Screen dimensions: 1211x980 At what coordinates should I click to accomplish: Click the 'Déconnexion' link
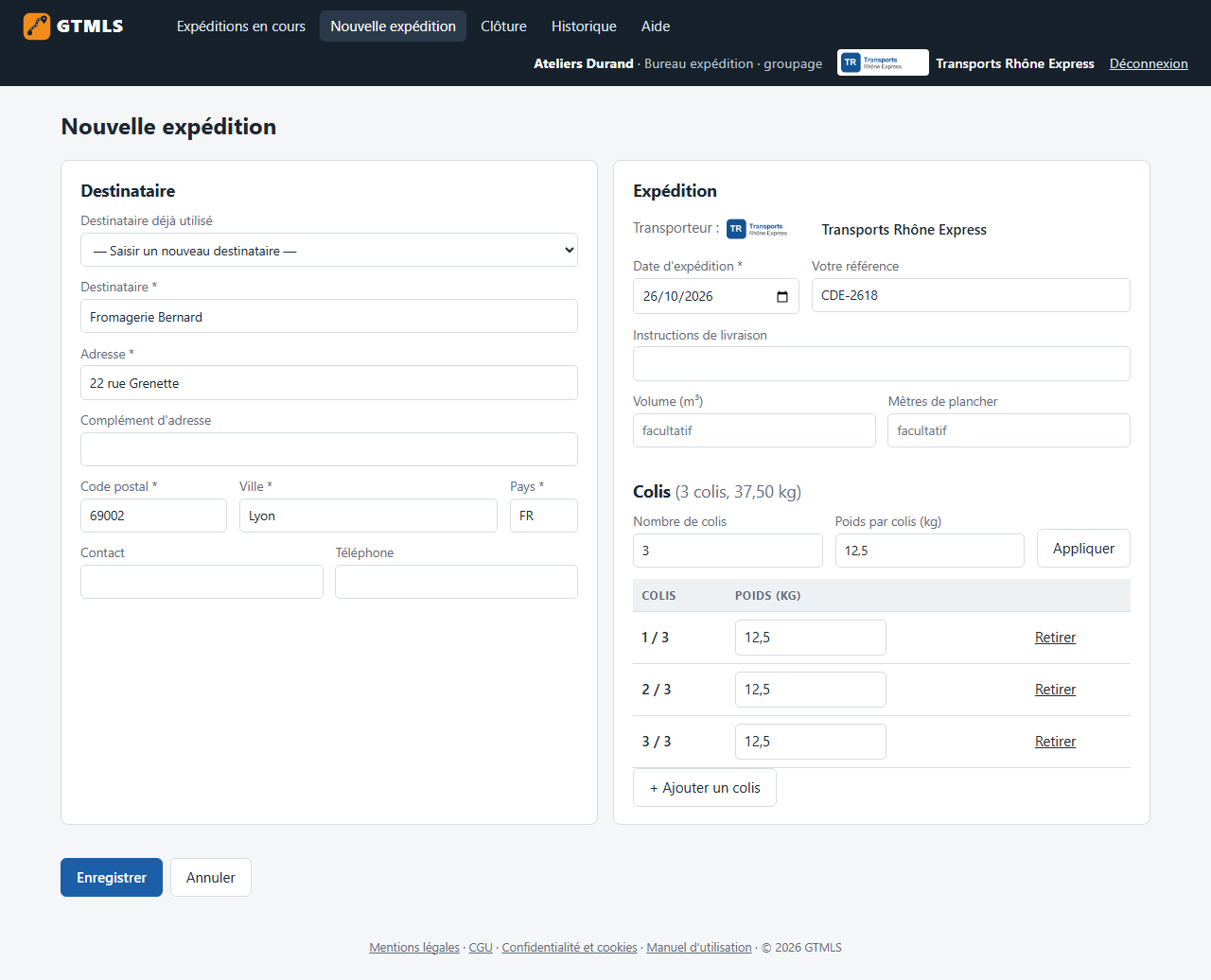tap(1149, 63)
